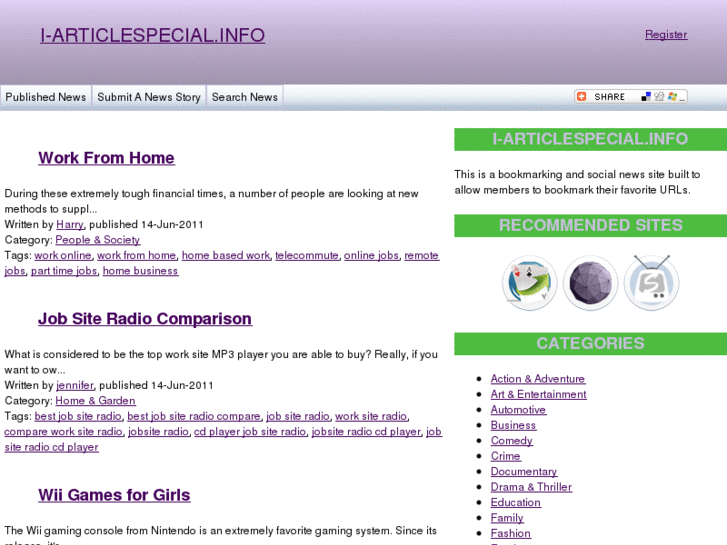Select Family in Categories
Viewport: 727px width, 545px height.
(x=507, y=518)
